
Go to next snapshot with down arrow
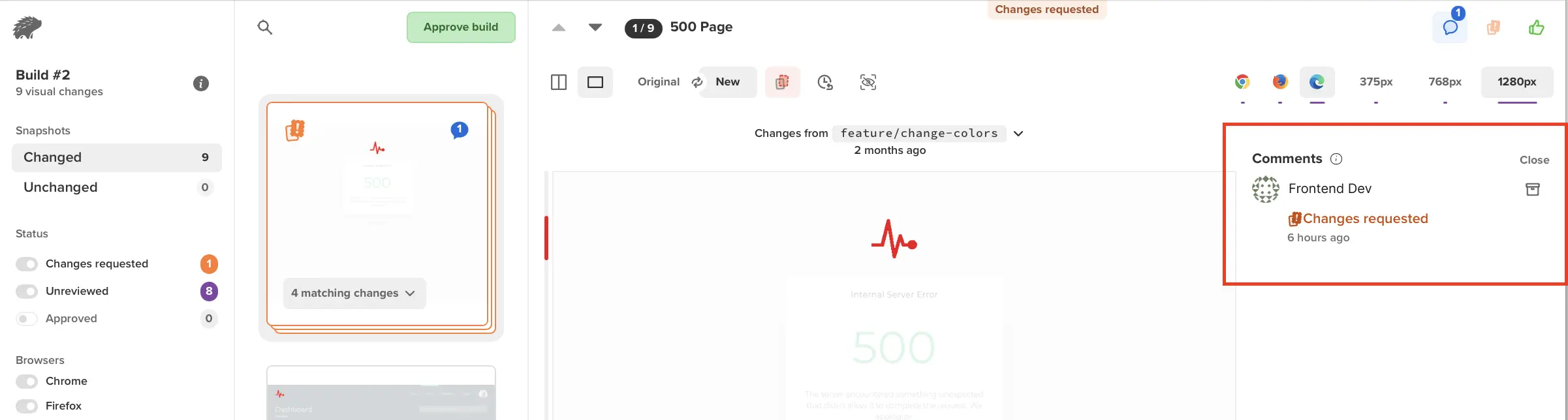(595, 27)
